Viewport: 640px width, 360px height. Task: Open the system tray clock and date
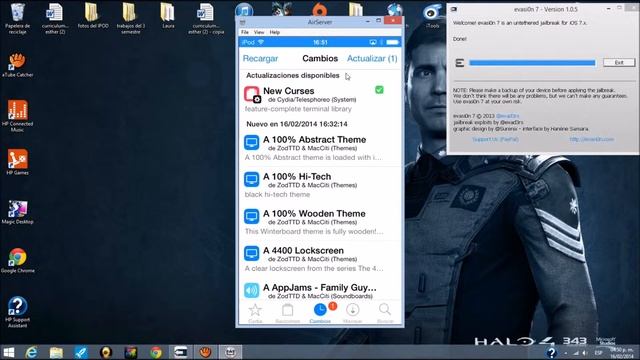point(622,353)
